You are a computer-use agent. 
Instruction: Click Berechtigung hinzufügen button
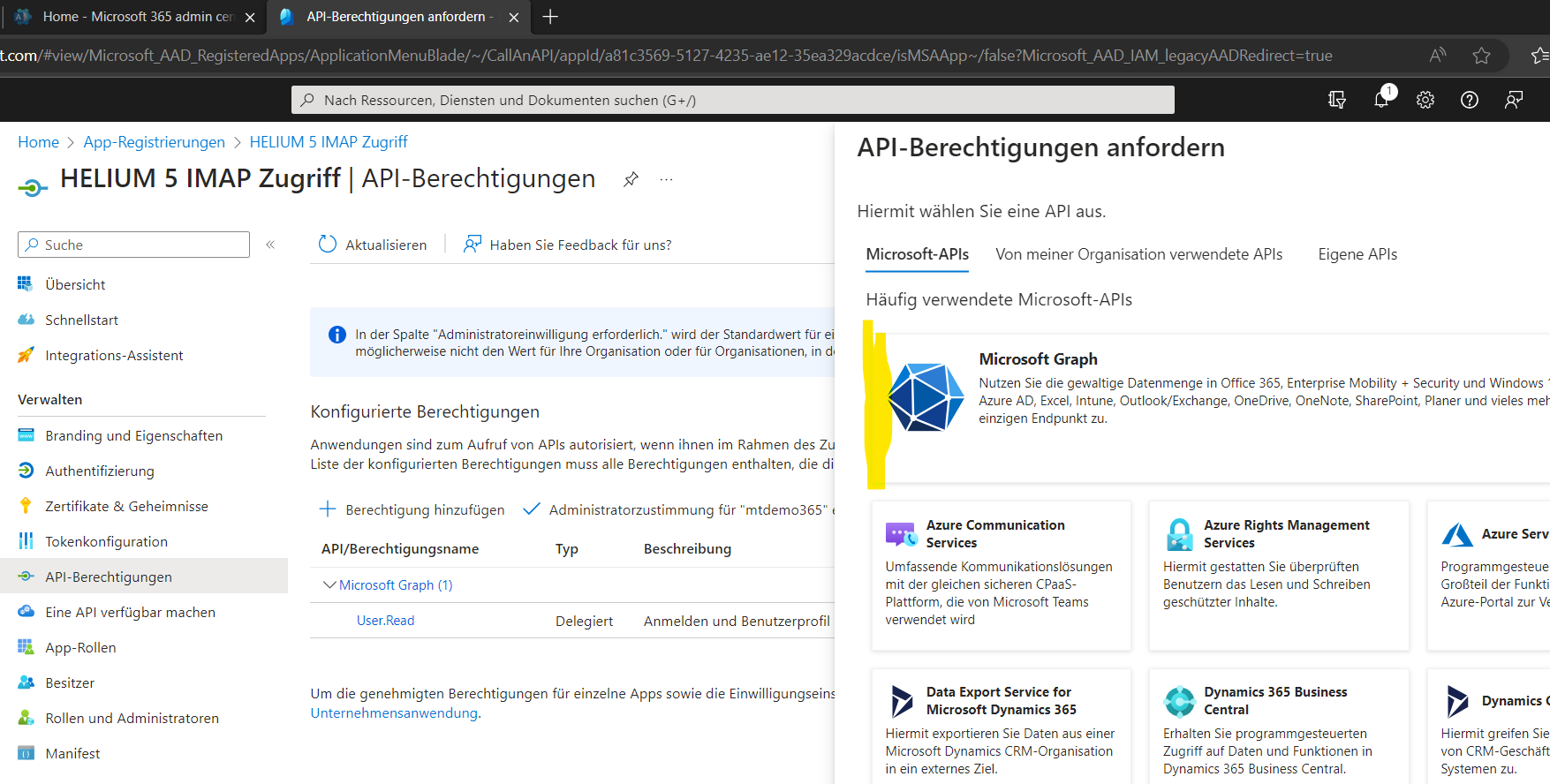tap(412, 509)
